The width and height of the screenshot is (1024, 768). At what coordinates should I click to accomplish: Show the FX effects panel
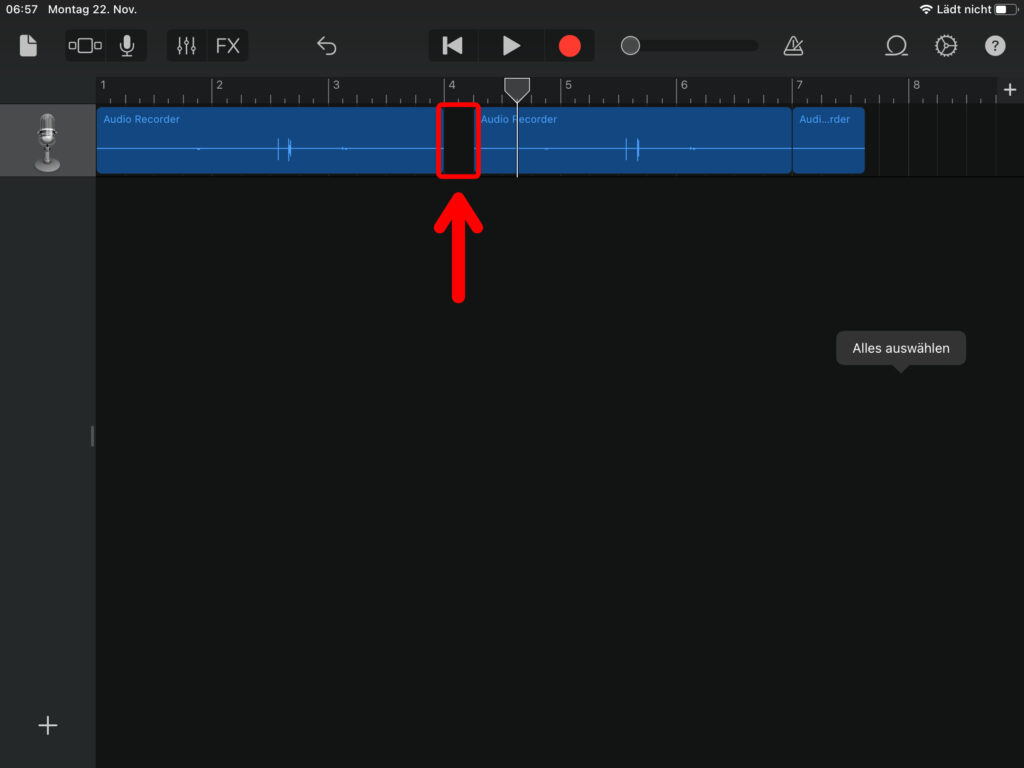pos(228,46)
